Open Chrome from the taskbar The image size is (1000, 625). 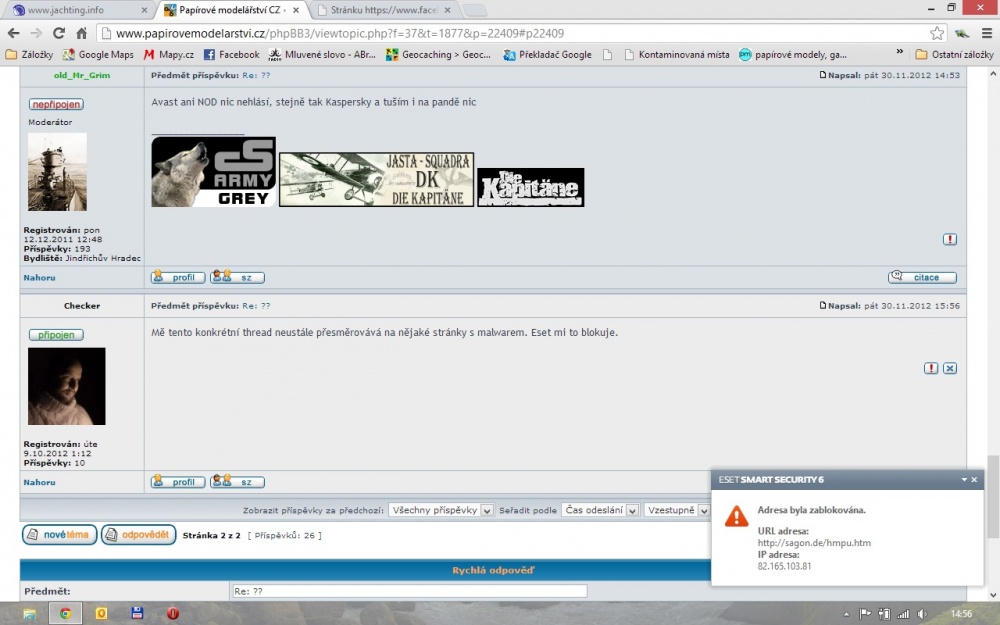65,614
